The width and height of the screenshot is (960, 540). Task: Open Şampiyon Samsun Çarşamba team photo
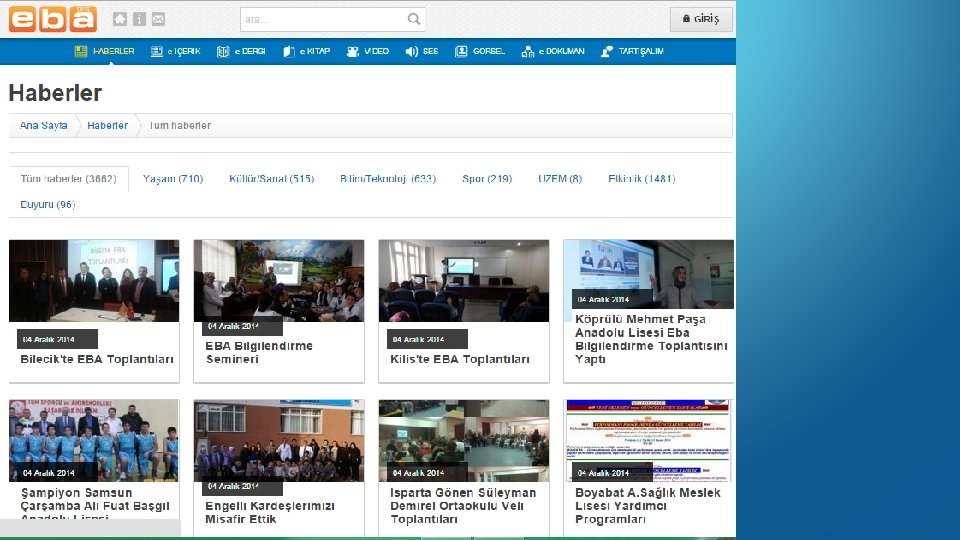94,440
